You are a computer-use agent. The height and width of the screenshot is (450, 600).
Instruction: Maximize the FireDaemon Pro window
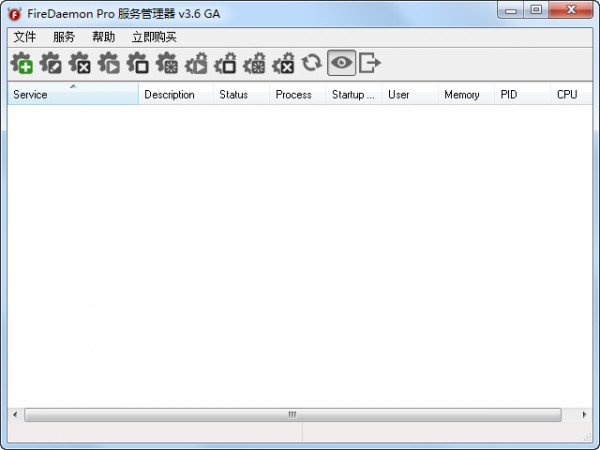click(536, 10)
